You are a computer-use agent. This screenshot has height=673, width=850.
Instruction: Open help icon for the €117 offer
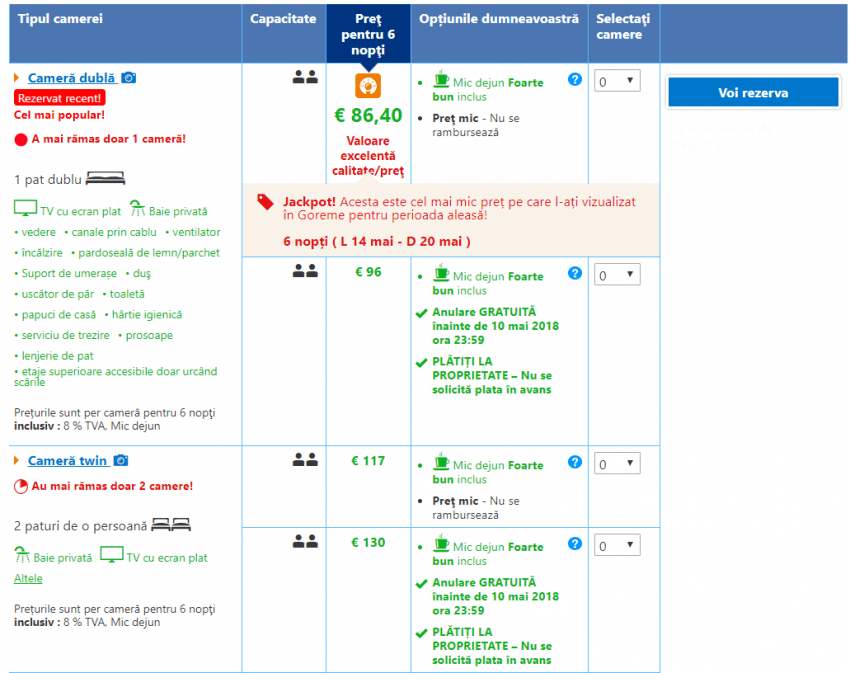(x=574, y=462)
